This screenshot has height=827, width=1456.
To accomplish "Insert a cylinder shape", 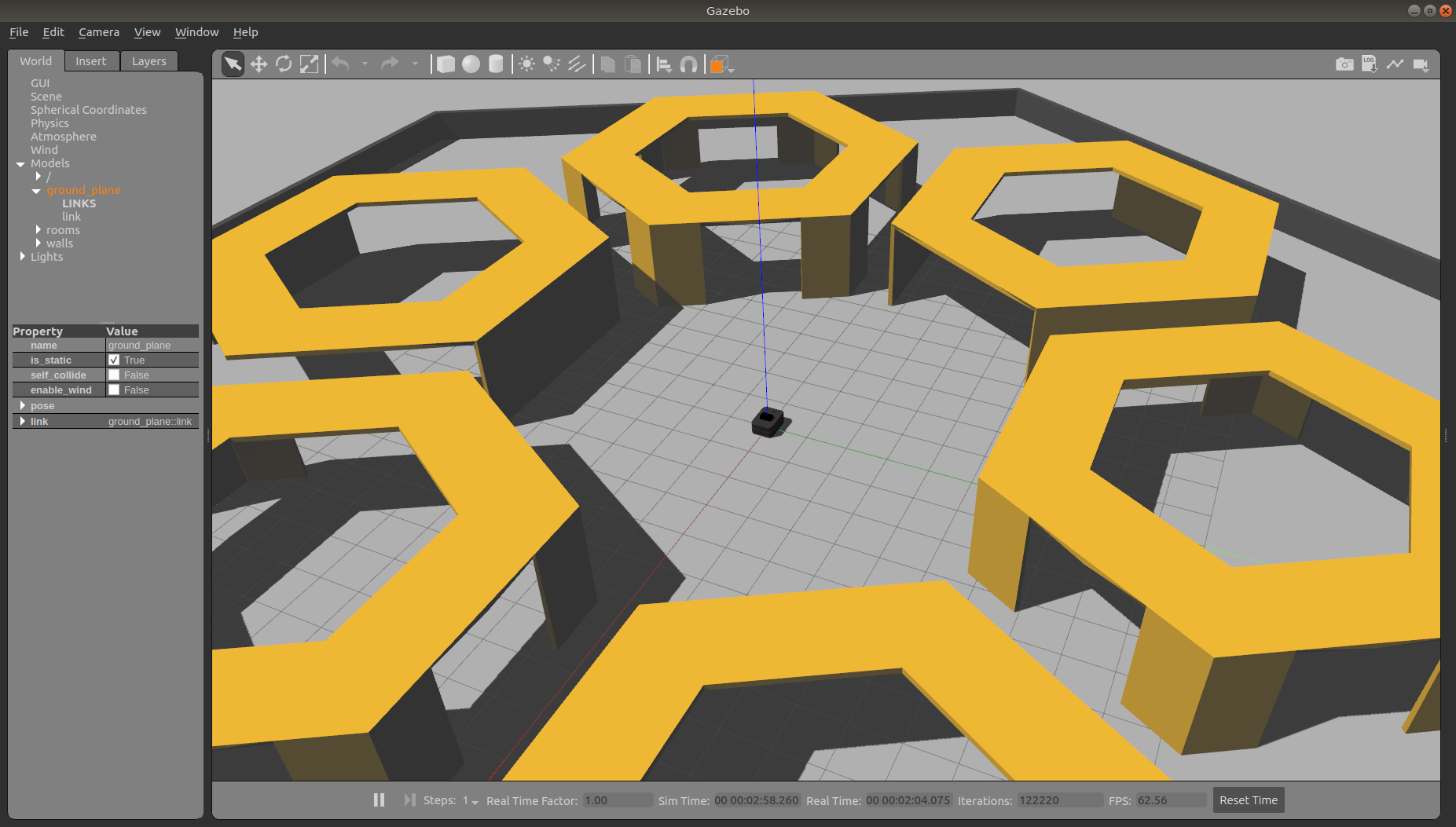I will pos(496,64).
